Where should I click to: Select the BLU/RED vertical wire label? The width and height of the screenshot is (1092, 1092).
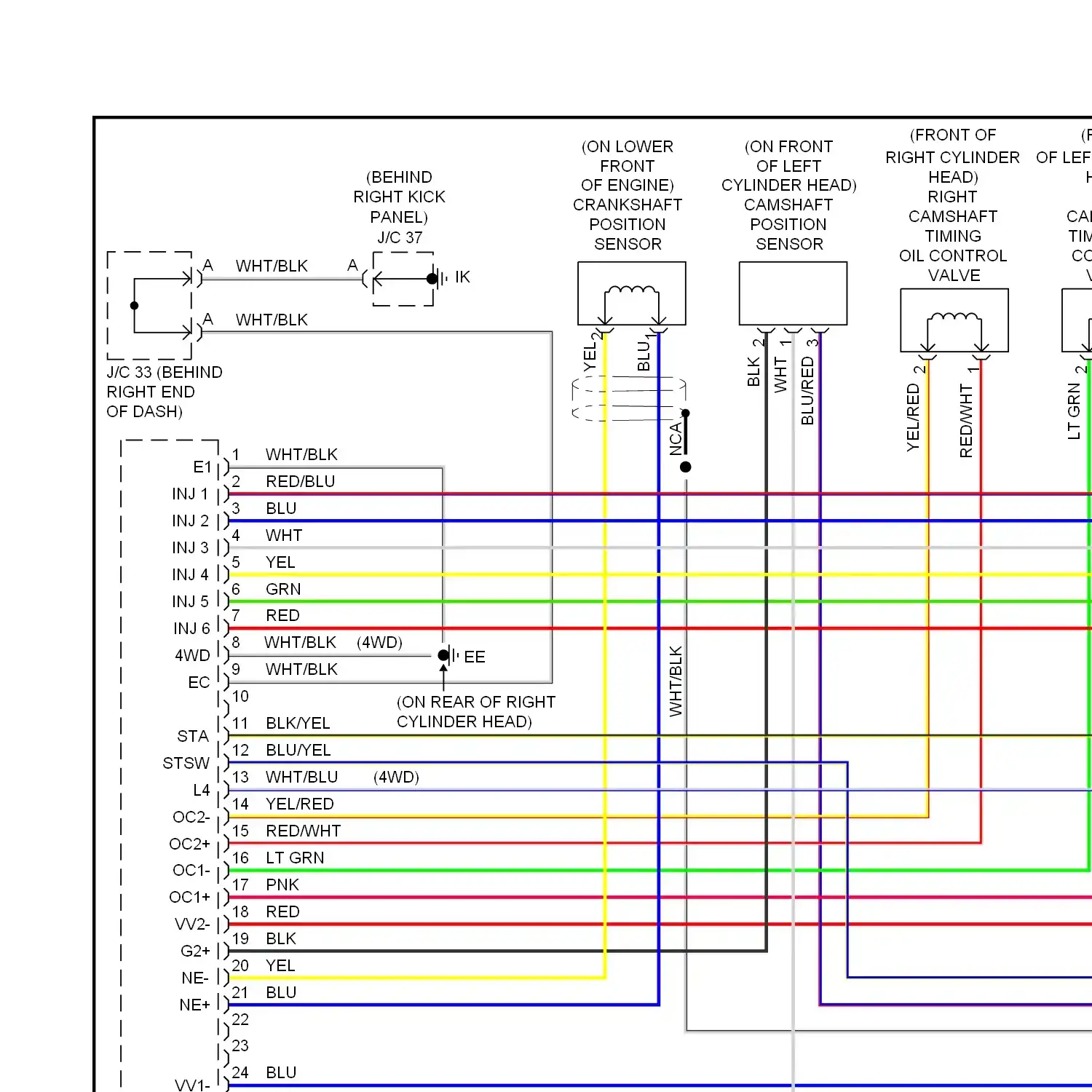807,391
